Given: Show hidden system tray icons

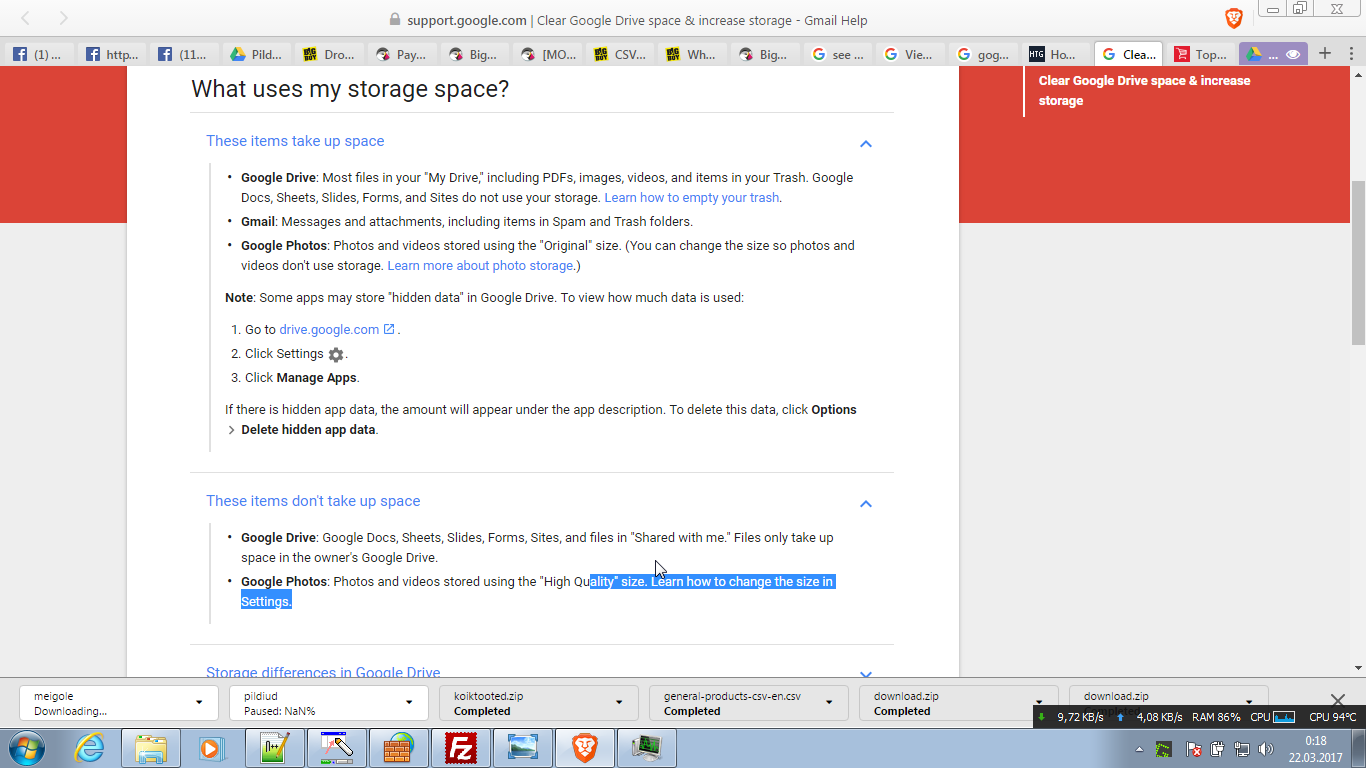Looking at the screenshot, I should [x=1140, y=749].
